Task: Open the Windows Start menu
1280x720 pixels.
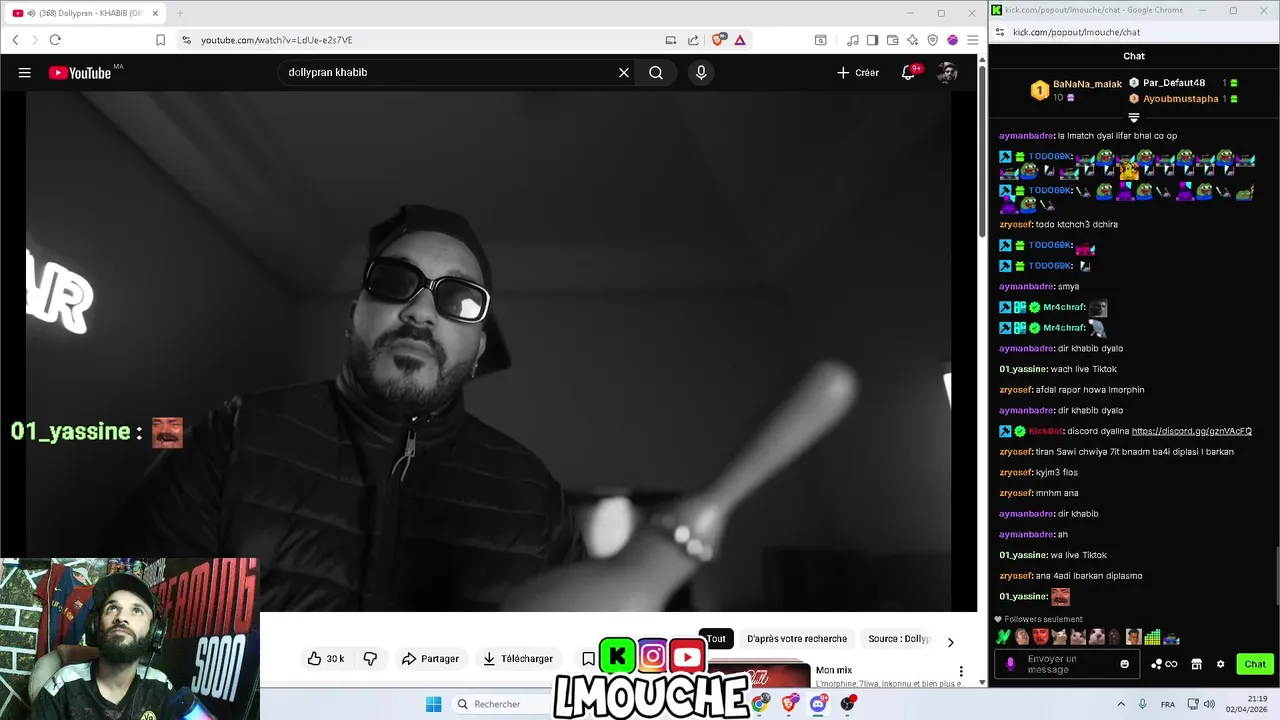Action: coord(433,704)
